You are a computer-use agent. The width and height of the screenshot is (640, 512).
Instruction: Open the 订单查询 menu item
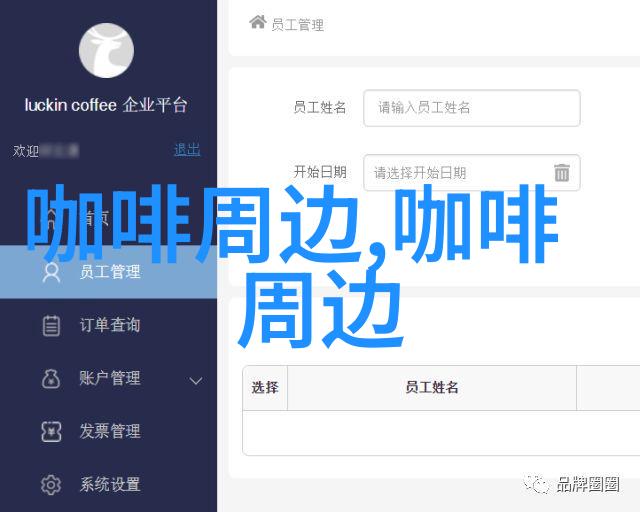[108, 325]
